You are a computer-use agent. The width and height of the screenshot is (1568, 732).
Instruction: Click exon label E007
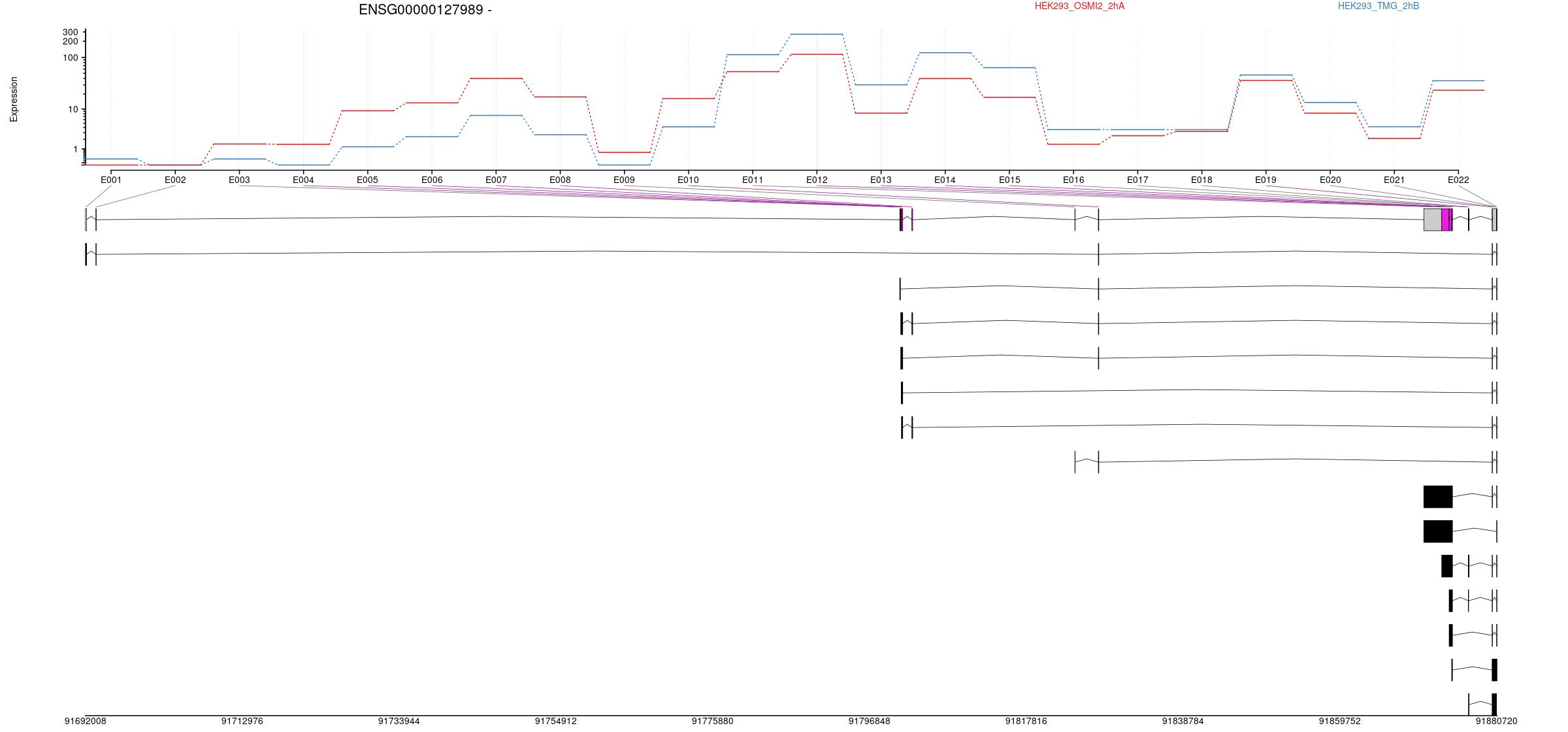coord(496,180)
